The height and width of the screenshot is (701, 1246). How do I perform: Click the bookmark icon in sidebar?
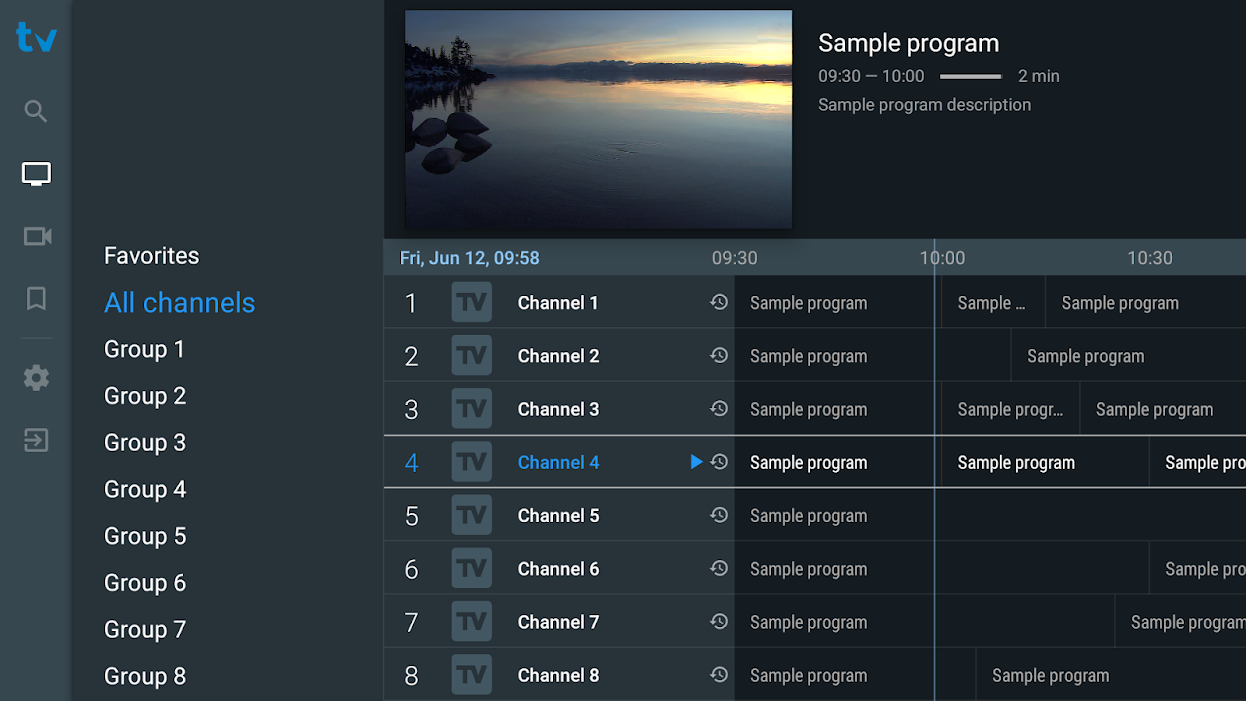click(35, 299)
